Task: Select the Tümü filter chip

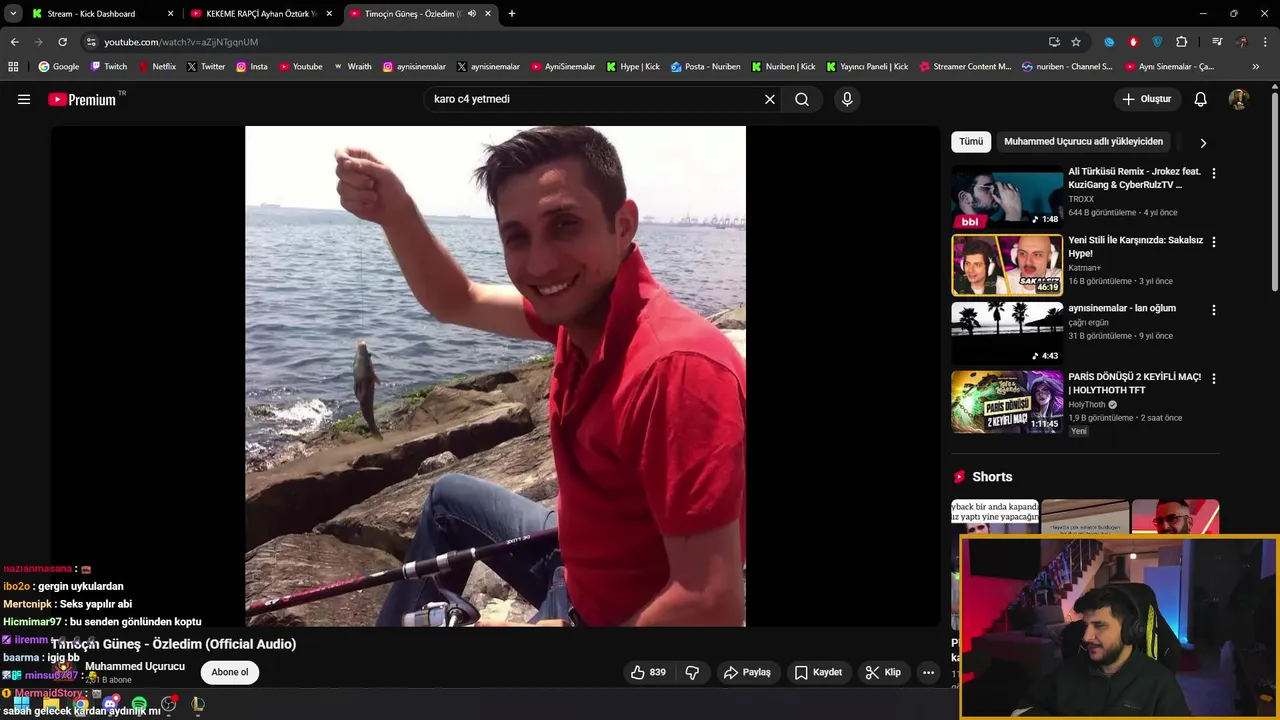Action: [x=971, y=142]
